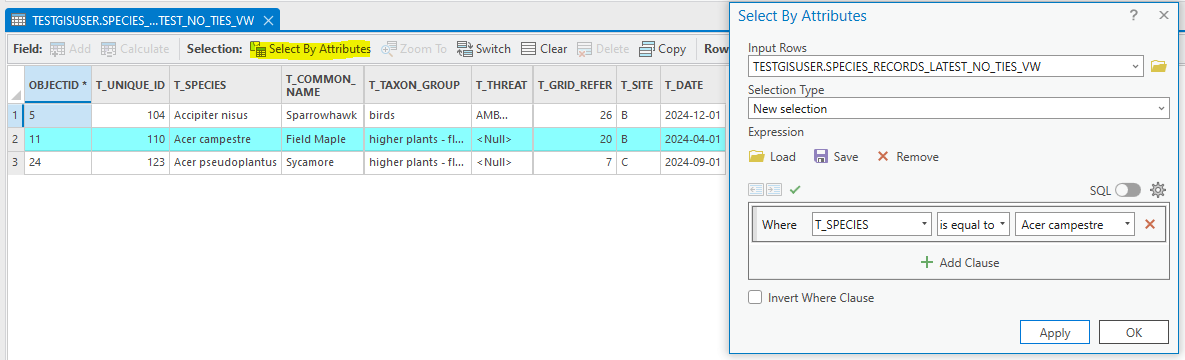This screenshot has height=360, width=1185.
Task: Clear the table selection
Action: point(544,48)
